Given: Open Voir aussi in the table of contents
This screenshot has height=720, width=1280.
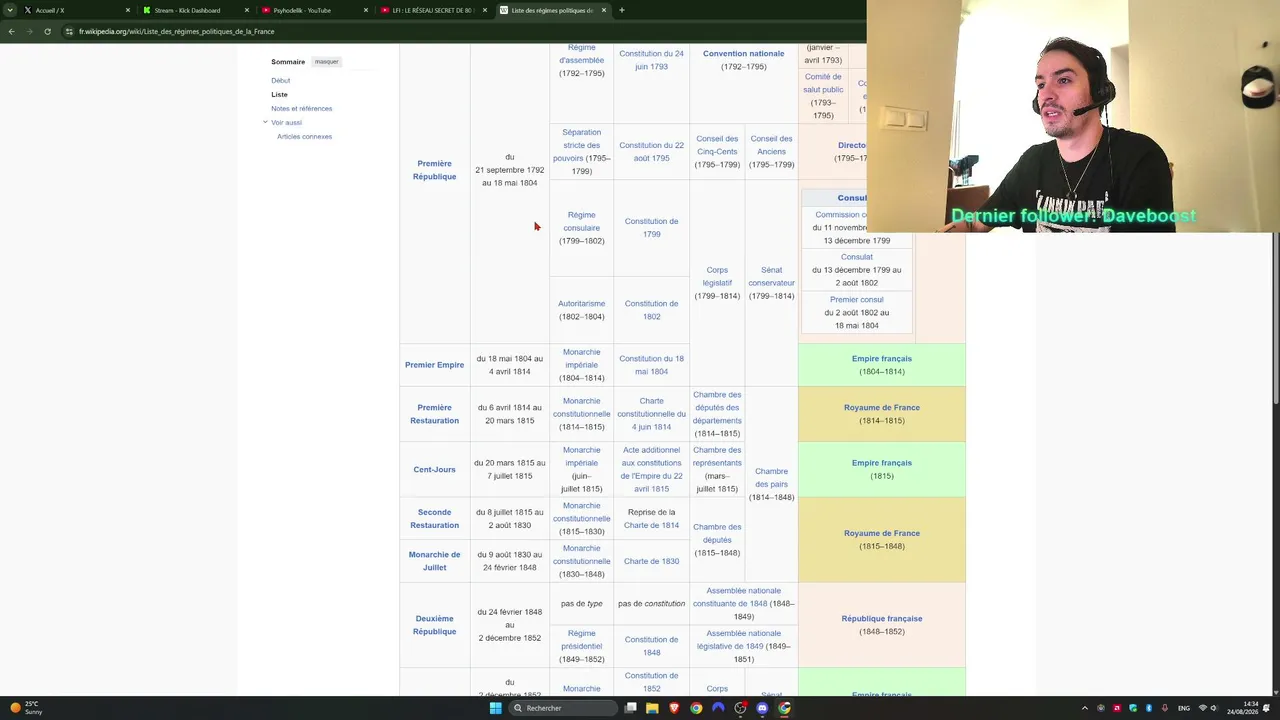Looking at the screenshot, I should 286,122.
